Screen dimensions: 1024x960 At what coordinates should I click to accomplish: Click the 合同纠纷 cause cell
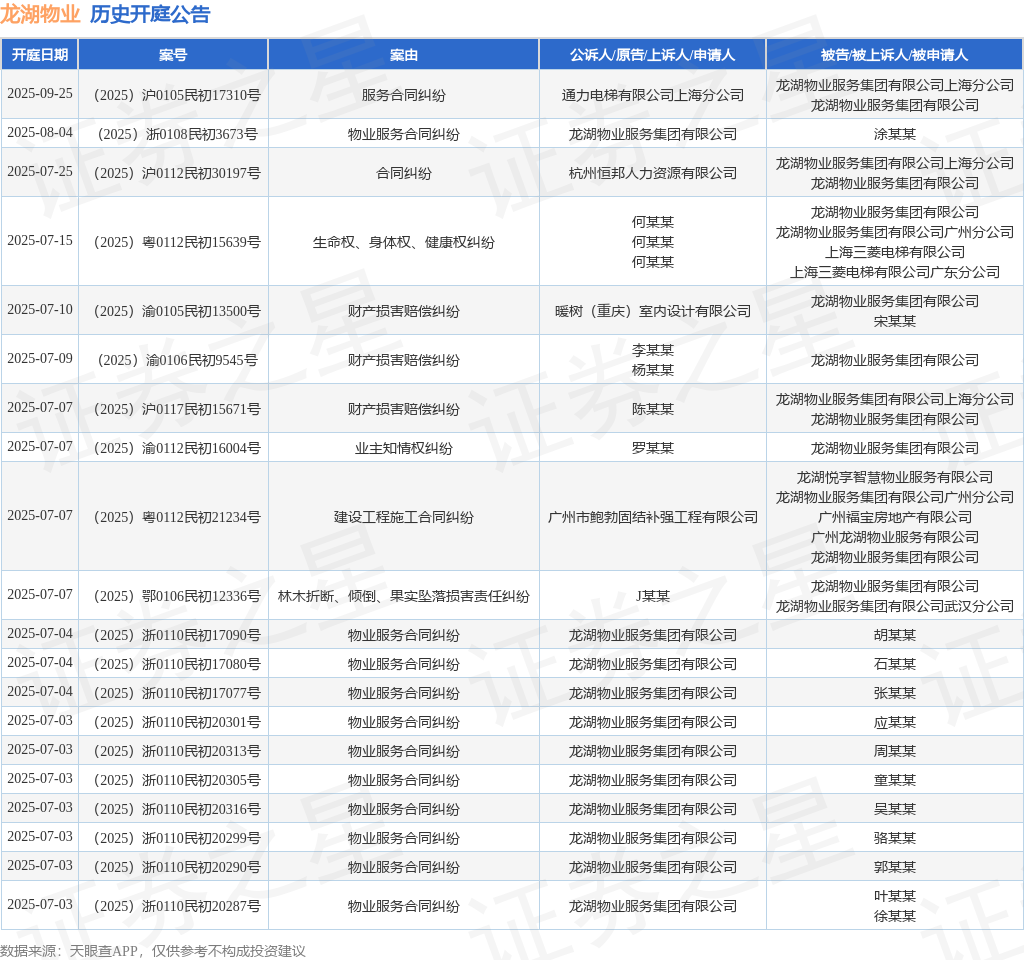tap(404, 174)
